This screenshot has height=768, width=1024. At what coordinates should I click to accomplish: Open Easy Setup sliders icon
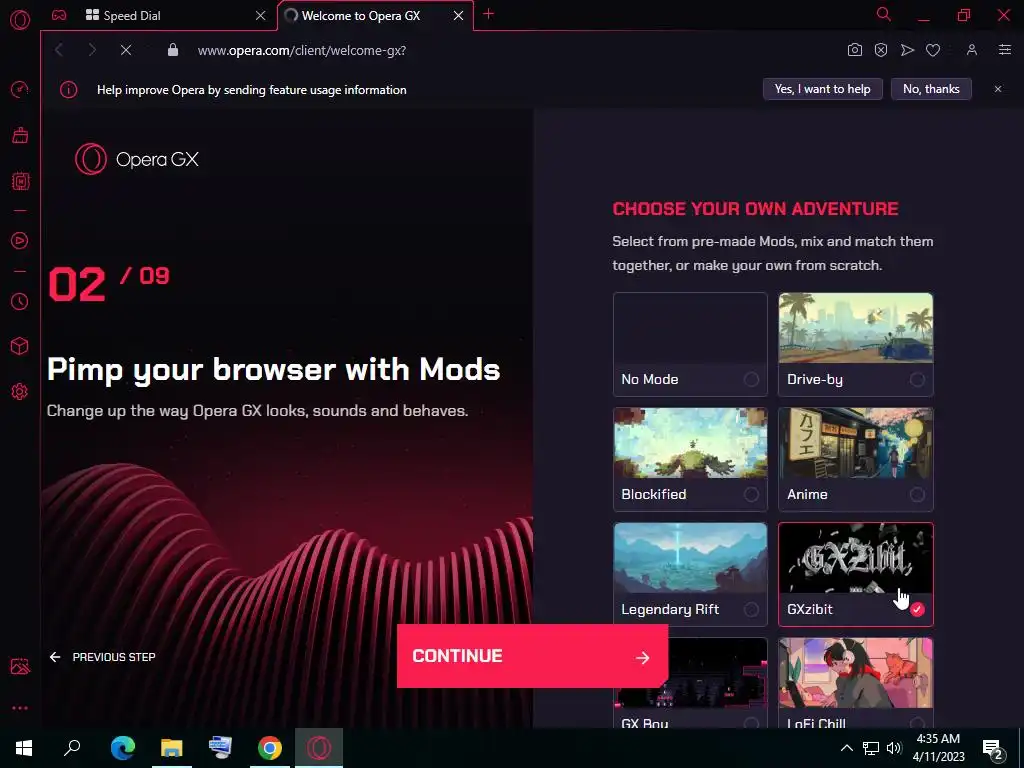[x=1005, y=50]
